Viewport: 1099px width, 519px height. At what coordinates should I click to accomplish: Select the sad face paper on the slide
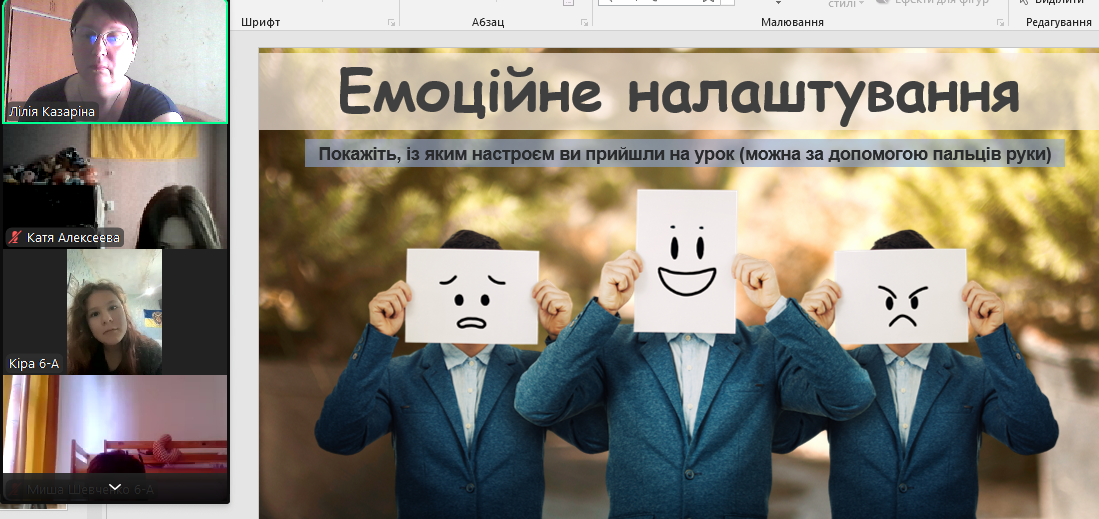point(472,295)
